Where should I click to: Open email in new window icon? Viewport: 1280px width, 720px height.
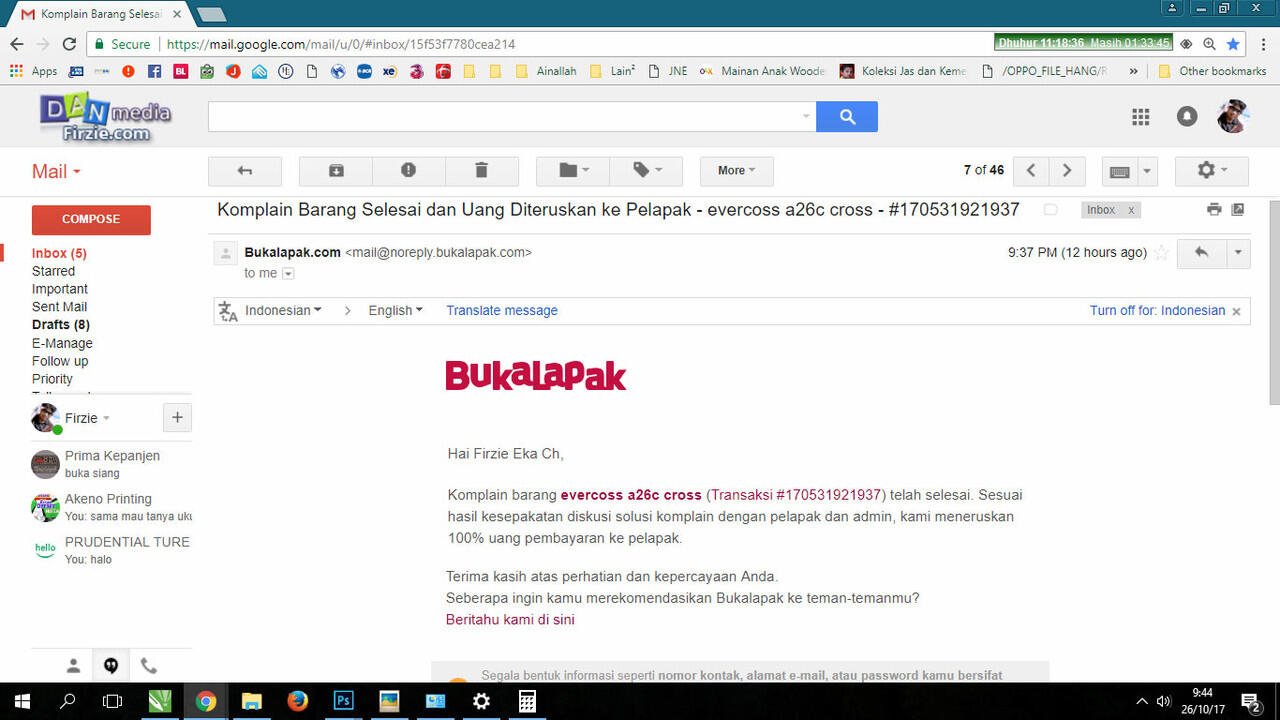coord(1238,210)
